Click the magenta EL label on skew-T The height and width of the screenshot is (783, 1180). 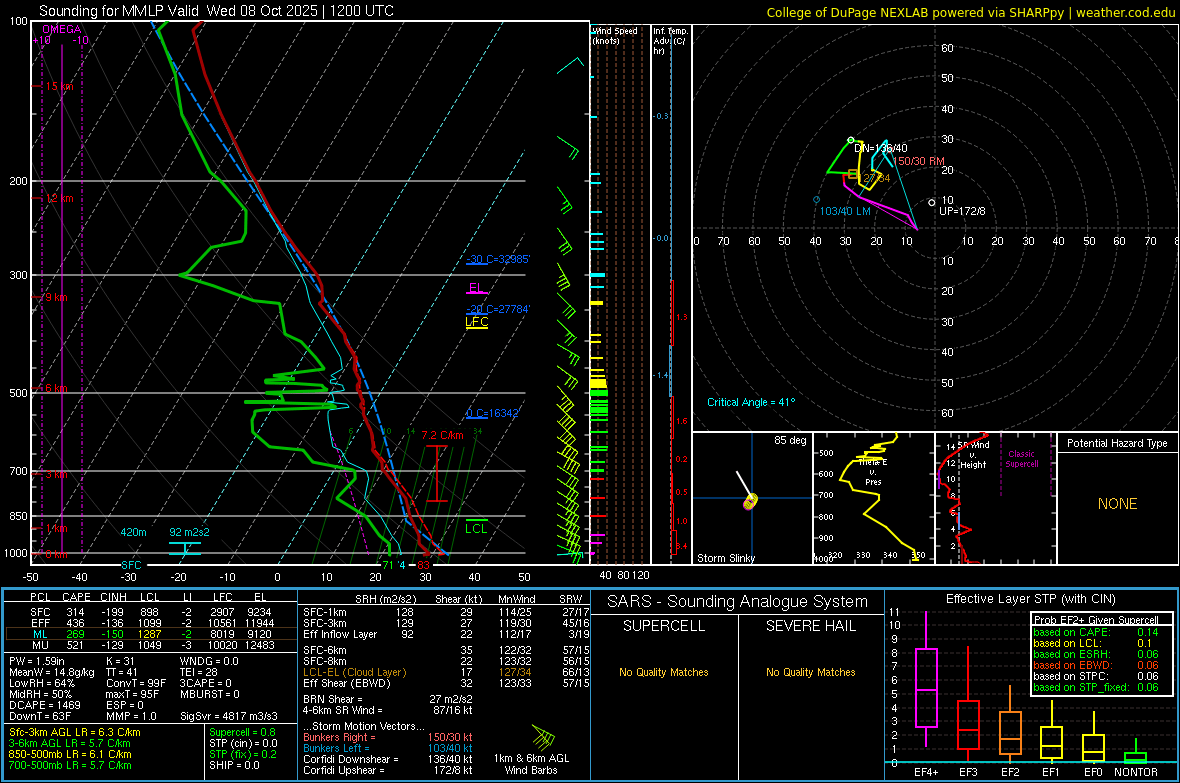click(x=476, y=288)
